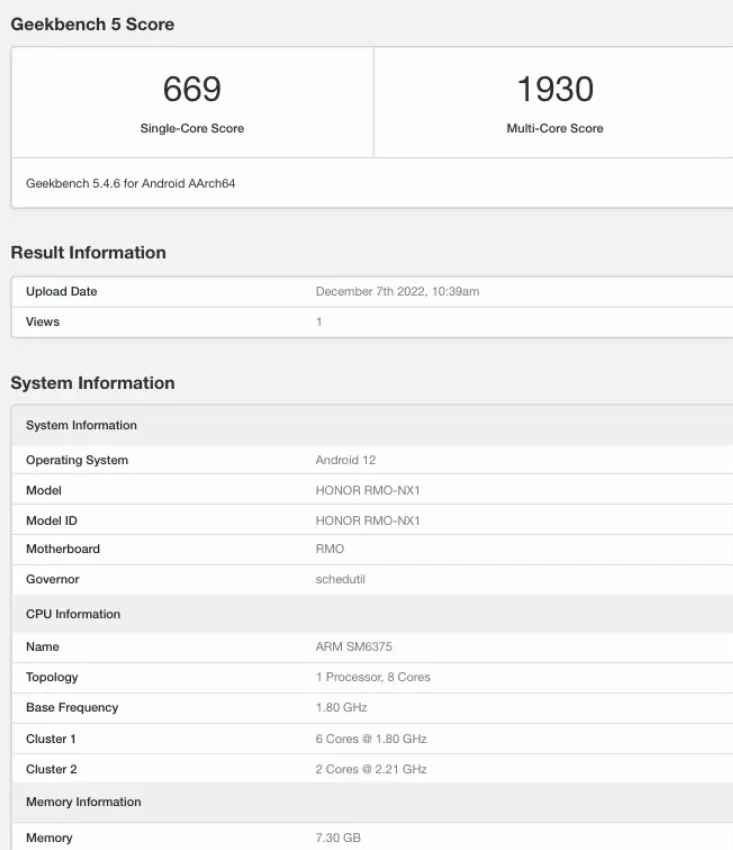Select the schedutil governor value
This screenshot has width=733, height=850.
(340, 579)
